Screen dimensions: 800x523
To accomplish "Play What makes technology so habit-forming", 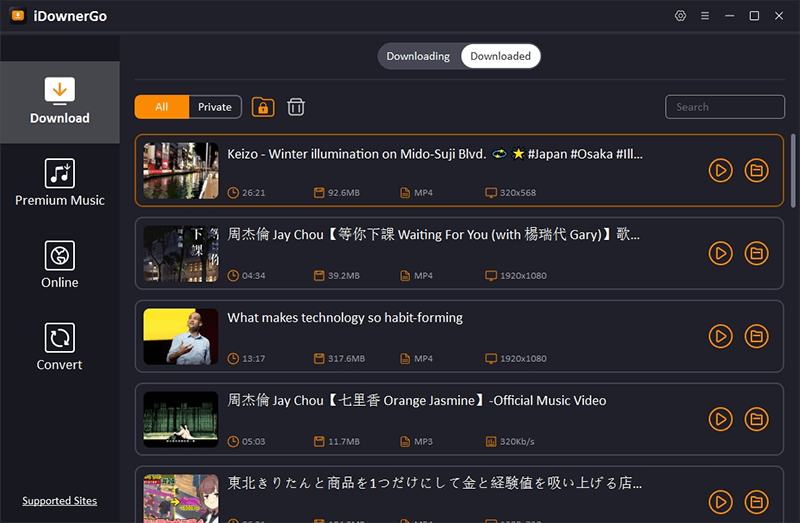I will (x=720, y=336).
